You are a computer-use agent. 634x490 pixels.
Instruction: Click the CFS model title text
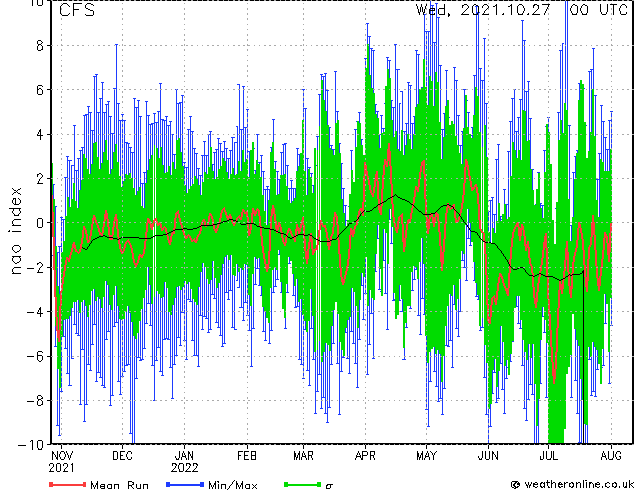(77, 10)
